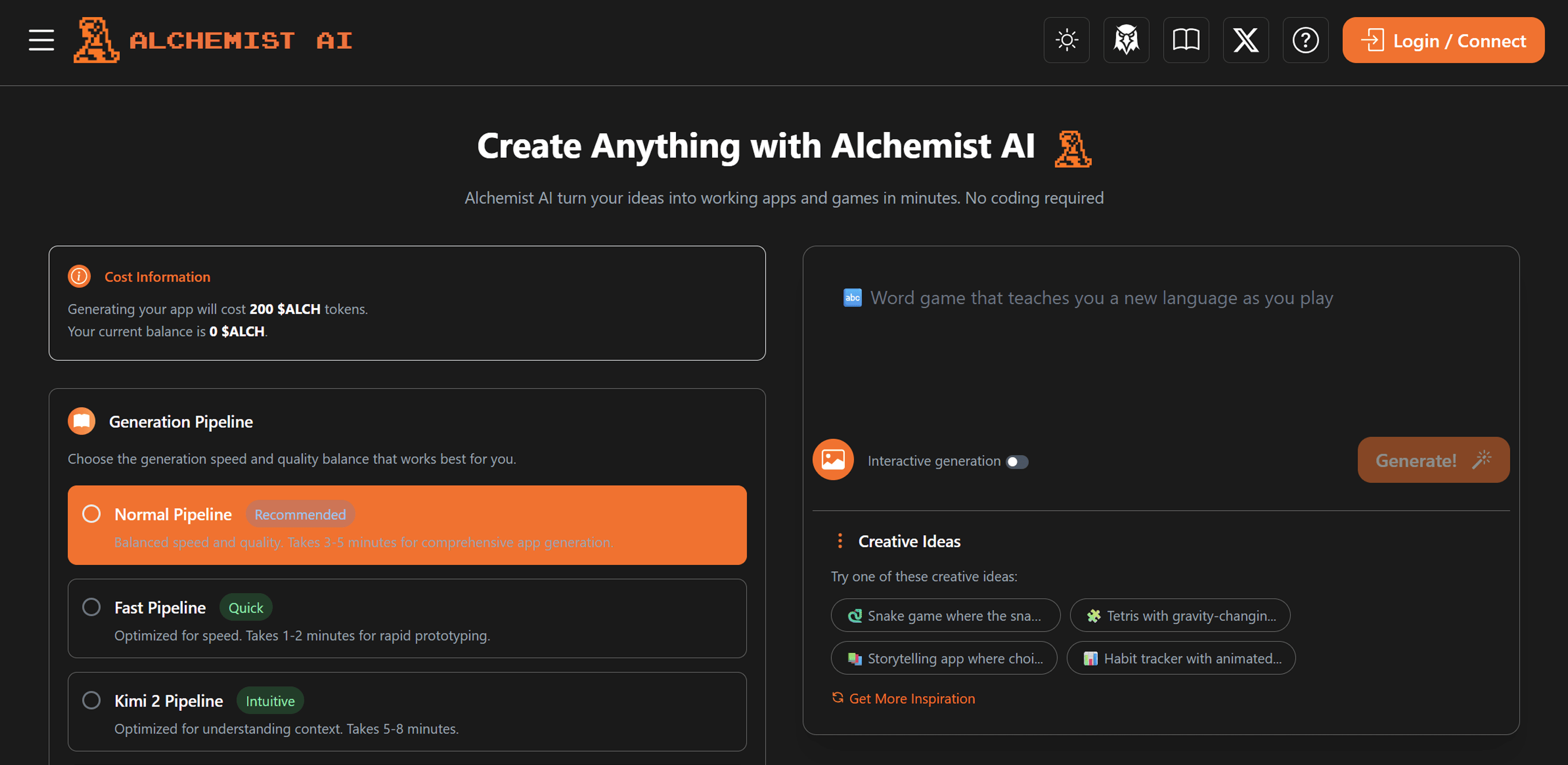Open the help question mark icon
The width and height of the screenshot is (1568, 765).
pyautogui.click(x=1305, y=40)
